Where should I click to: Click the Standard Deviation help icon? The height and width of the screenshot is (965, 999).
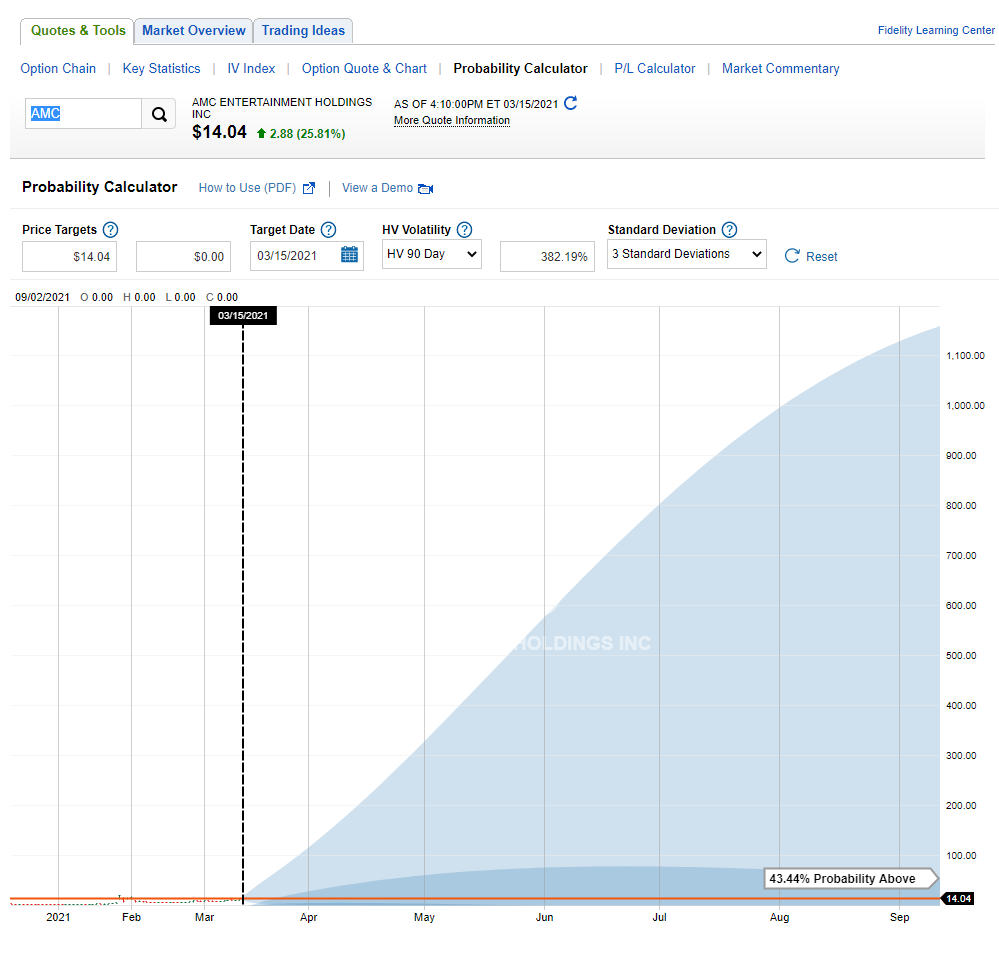pyautogui.click(x=729, y=230)
